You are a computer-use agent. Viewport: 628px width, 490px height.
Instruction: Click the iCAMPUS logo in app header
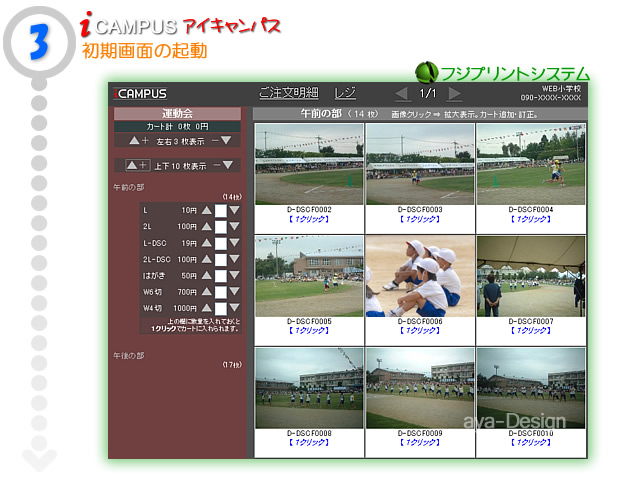coord(140,94)
